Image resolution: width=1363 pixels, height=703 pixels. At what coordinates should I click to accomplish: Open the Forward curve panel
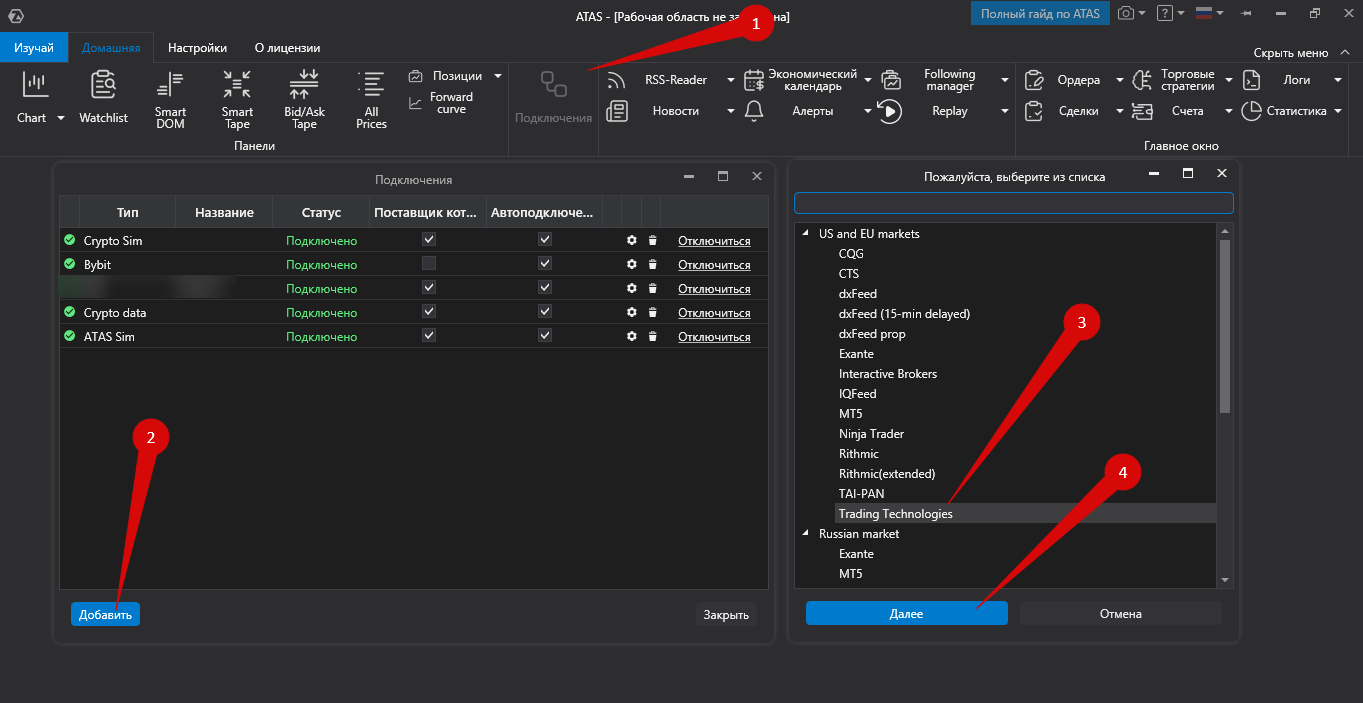pyautogui.click(x=441, y=103)
